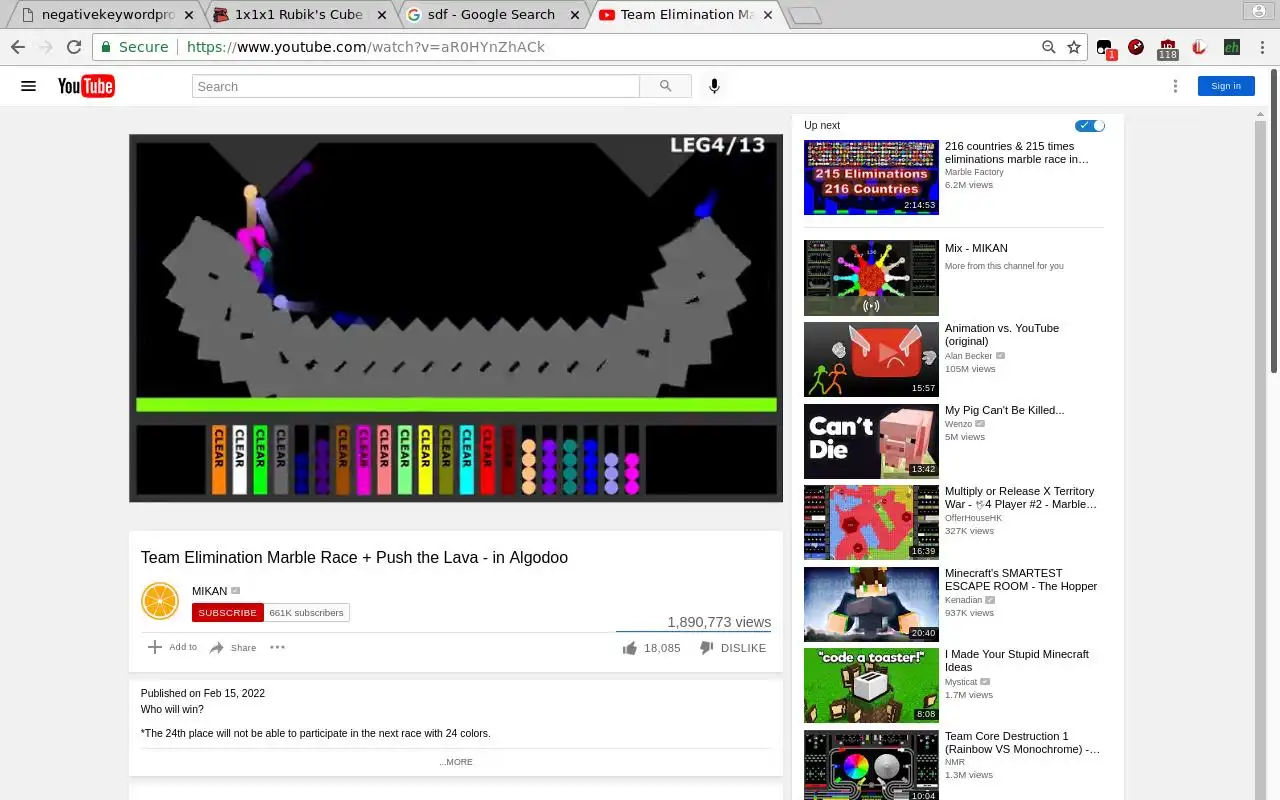Focus the YouTube search box
1280x800 pixels.
(416, 86)
